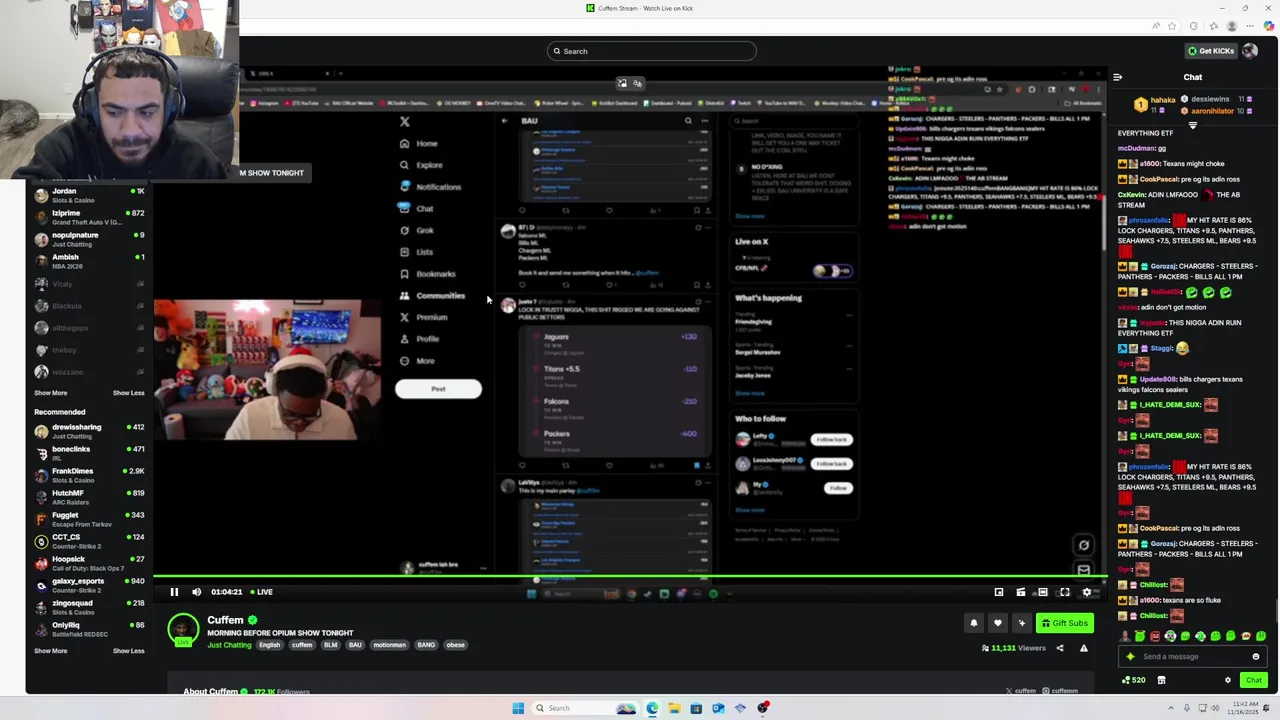
Task: Click Cuffem's channel avatar with Live badge
Action: coord(183,630)
